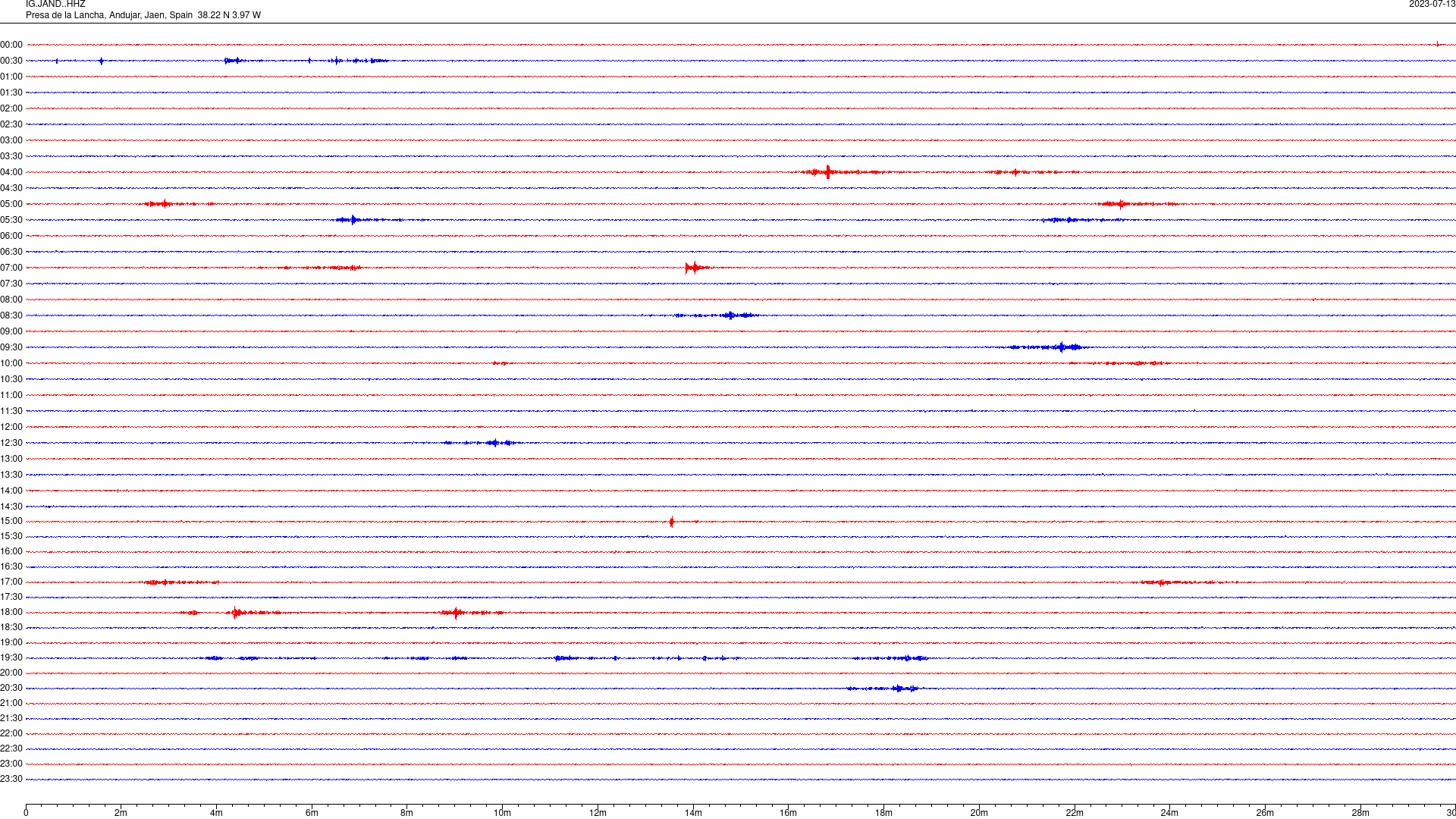Select the 05:30 trace label
Screen dimensions: 1456x819
pos(11,220)
